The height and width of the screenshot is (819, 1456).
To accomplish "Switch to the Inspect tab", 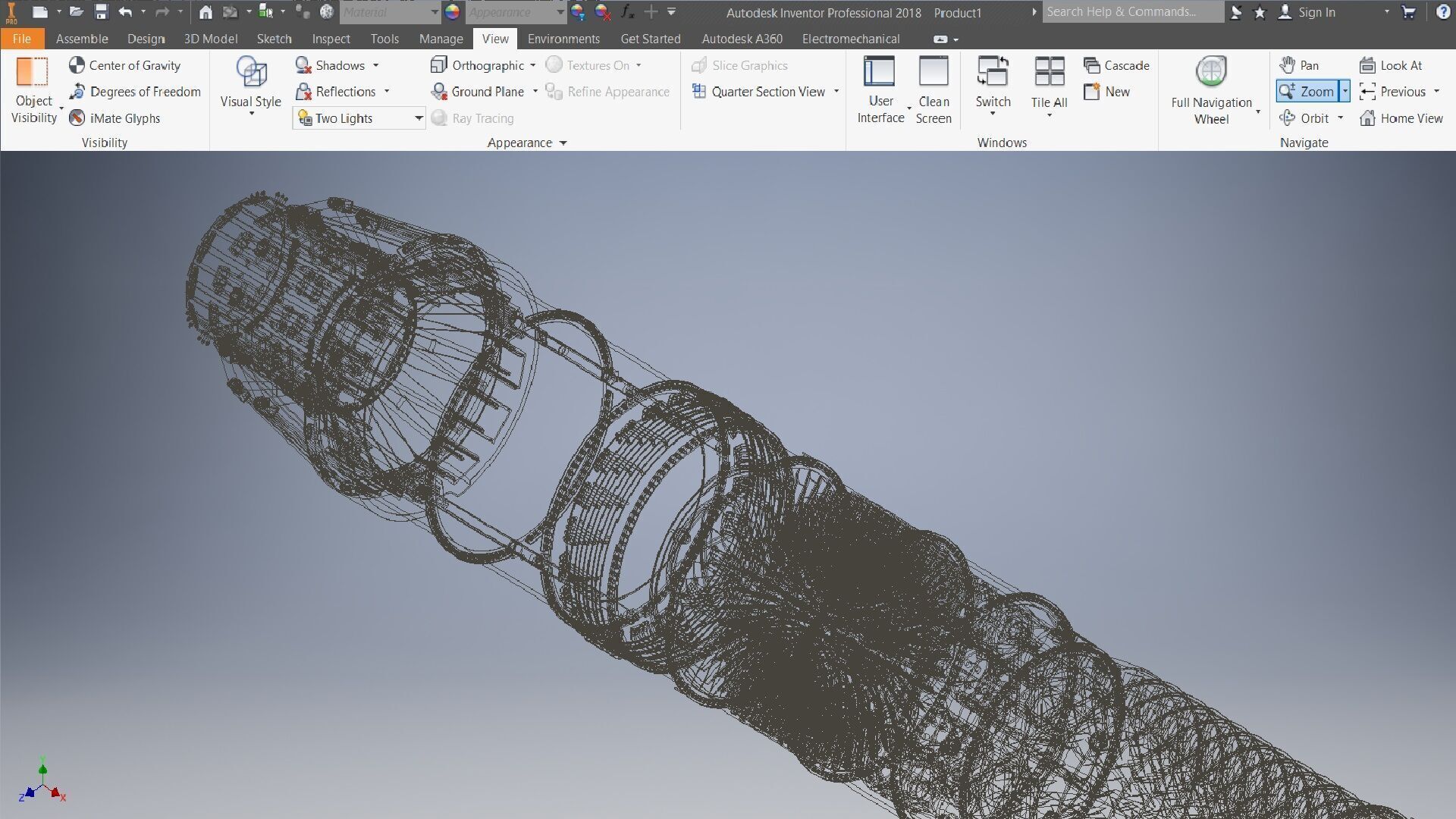I will (331, 39).
